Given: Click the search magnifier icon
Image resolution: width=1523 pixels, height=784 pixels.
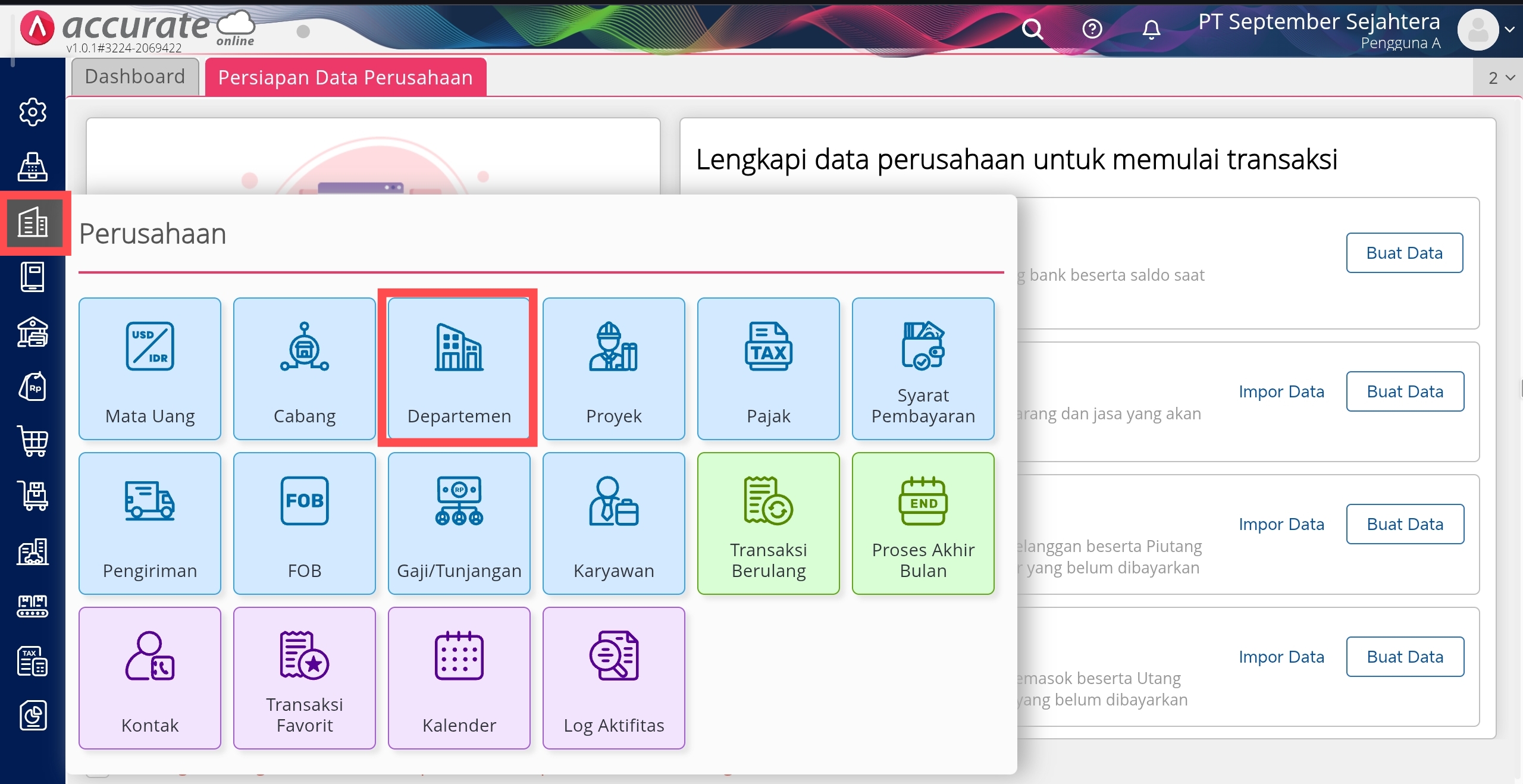Looking at the screenshot, I should pyautogui.click(x=1033, y=29).
